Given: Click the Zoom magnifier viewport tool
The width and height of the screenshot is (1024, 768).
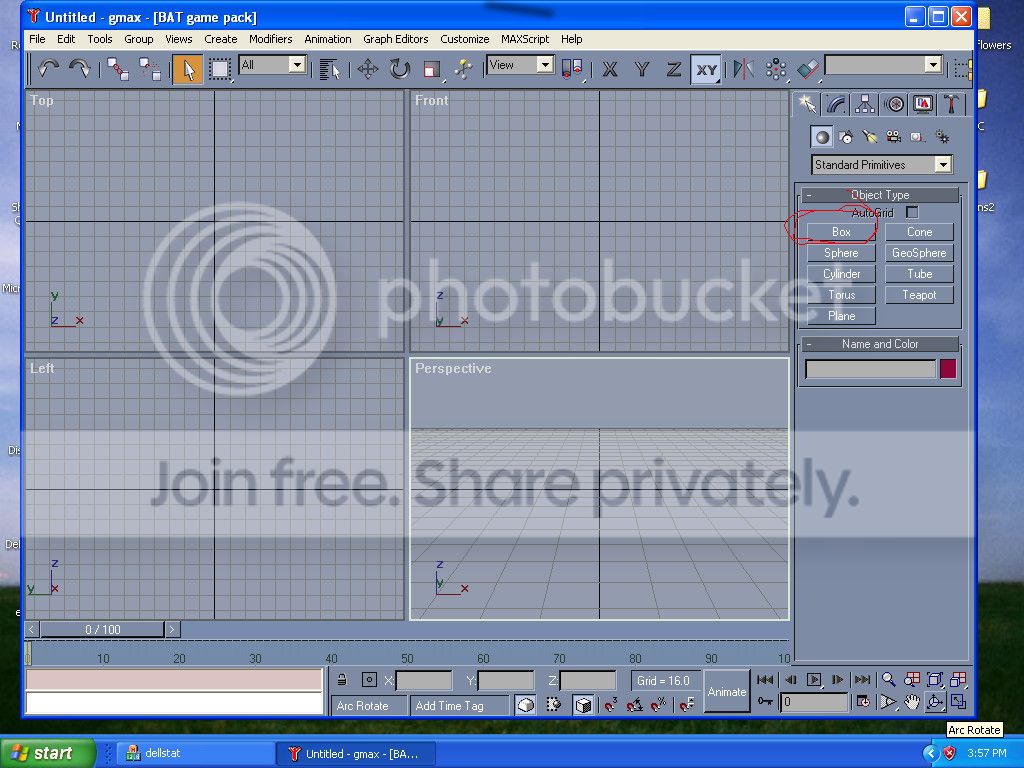Looking at the screenshot, I should [888, 680].
